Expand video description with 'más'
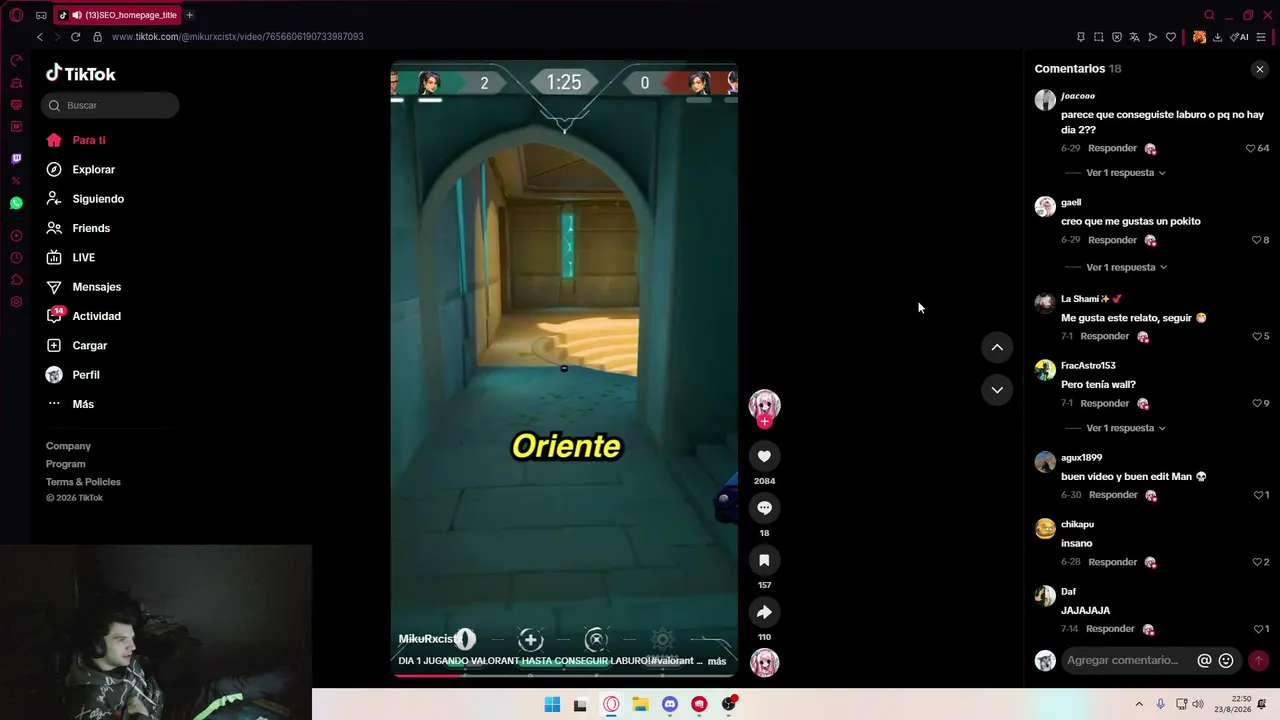Screen dimensions: 1280x720 717,661
